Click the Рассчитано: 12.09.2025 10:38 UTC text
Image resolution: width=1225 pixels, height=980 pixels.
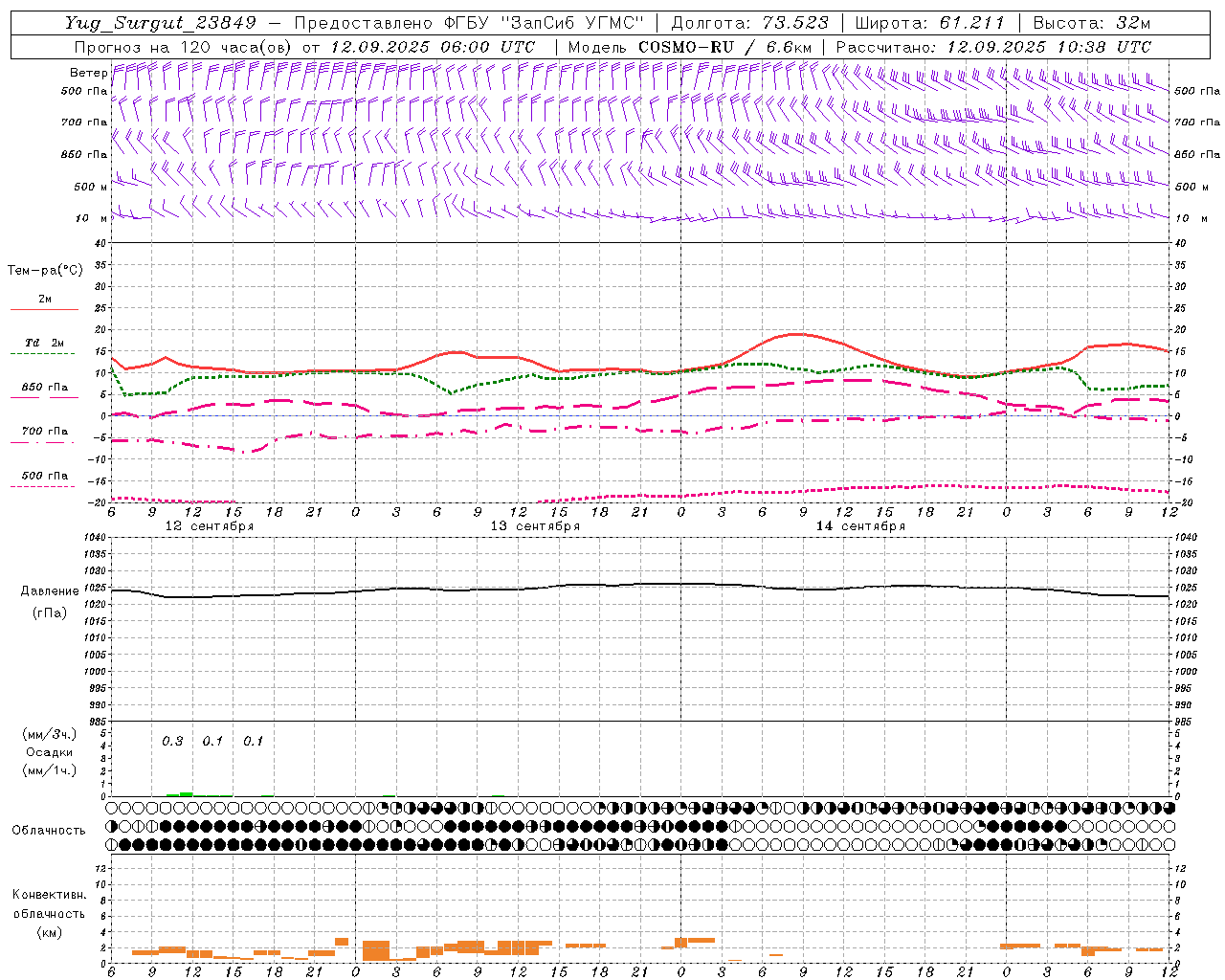(x=993, y=47)
